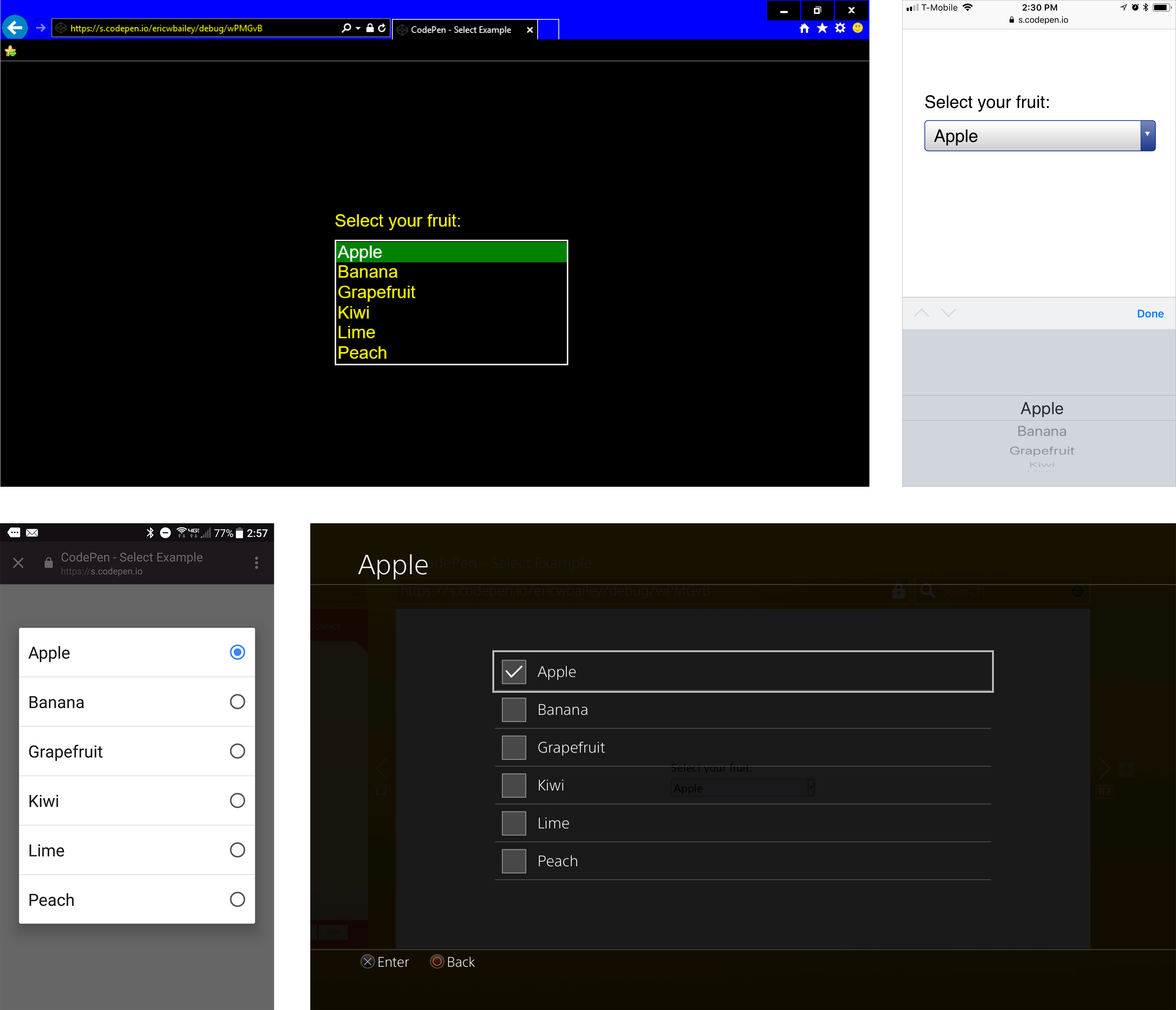Check the Peach checkbox

click(514, 861)
